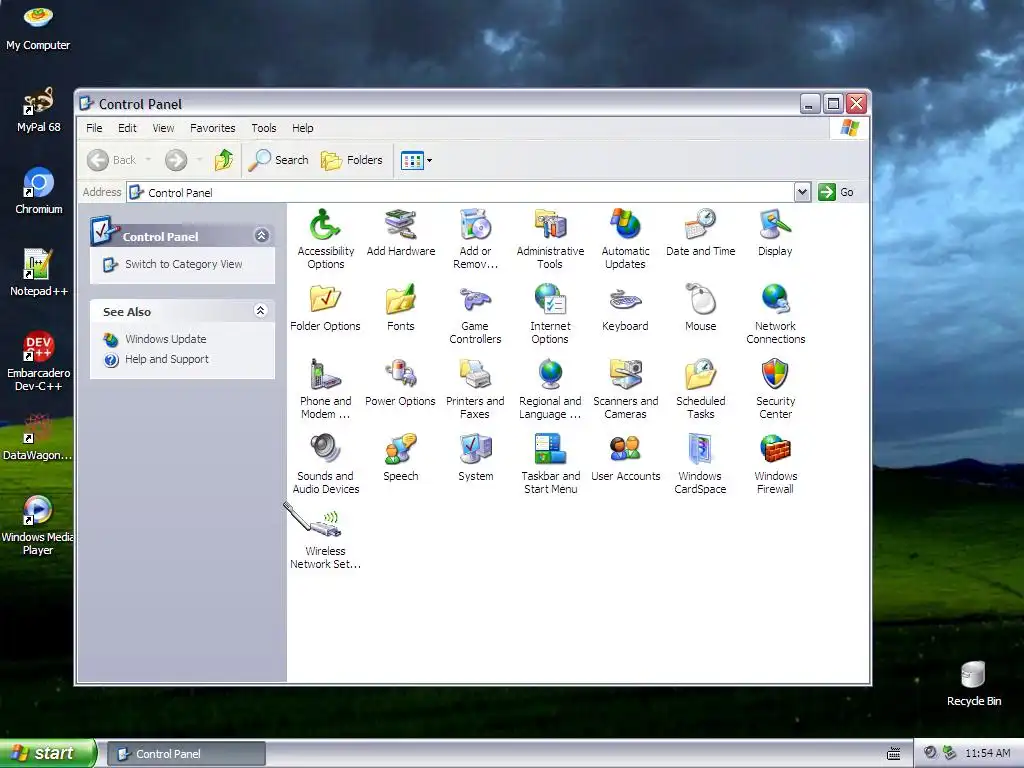Open Windows Firewall icon
The image size is (1024, 768).
[775, 464]
